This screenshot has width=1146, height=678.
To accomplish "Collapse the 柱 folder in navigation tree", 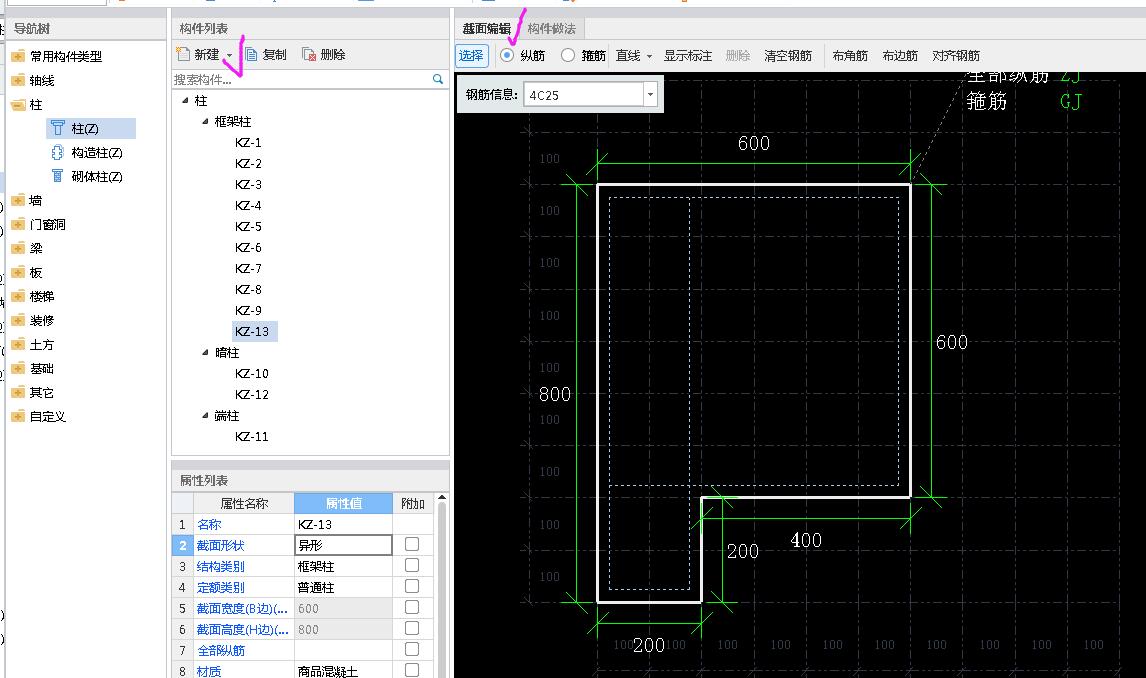I will click(x=18, y=104).
